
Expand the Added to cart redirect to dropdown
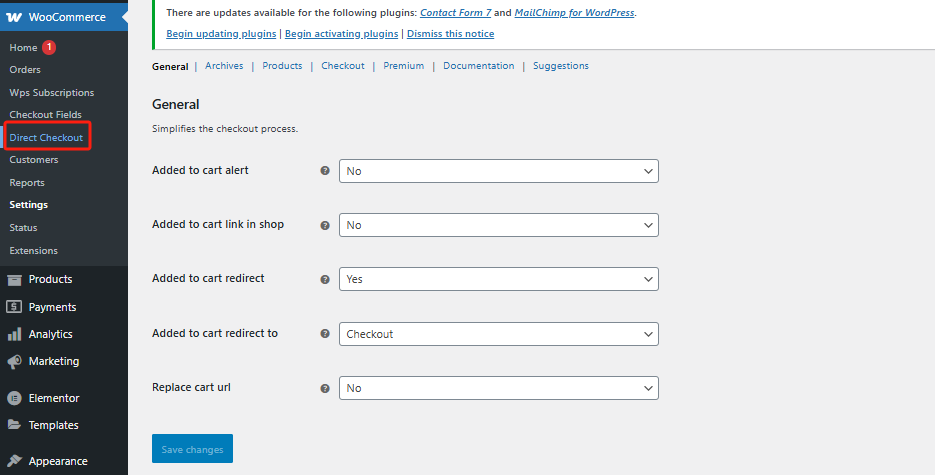click(x=498, y=334)
